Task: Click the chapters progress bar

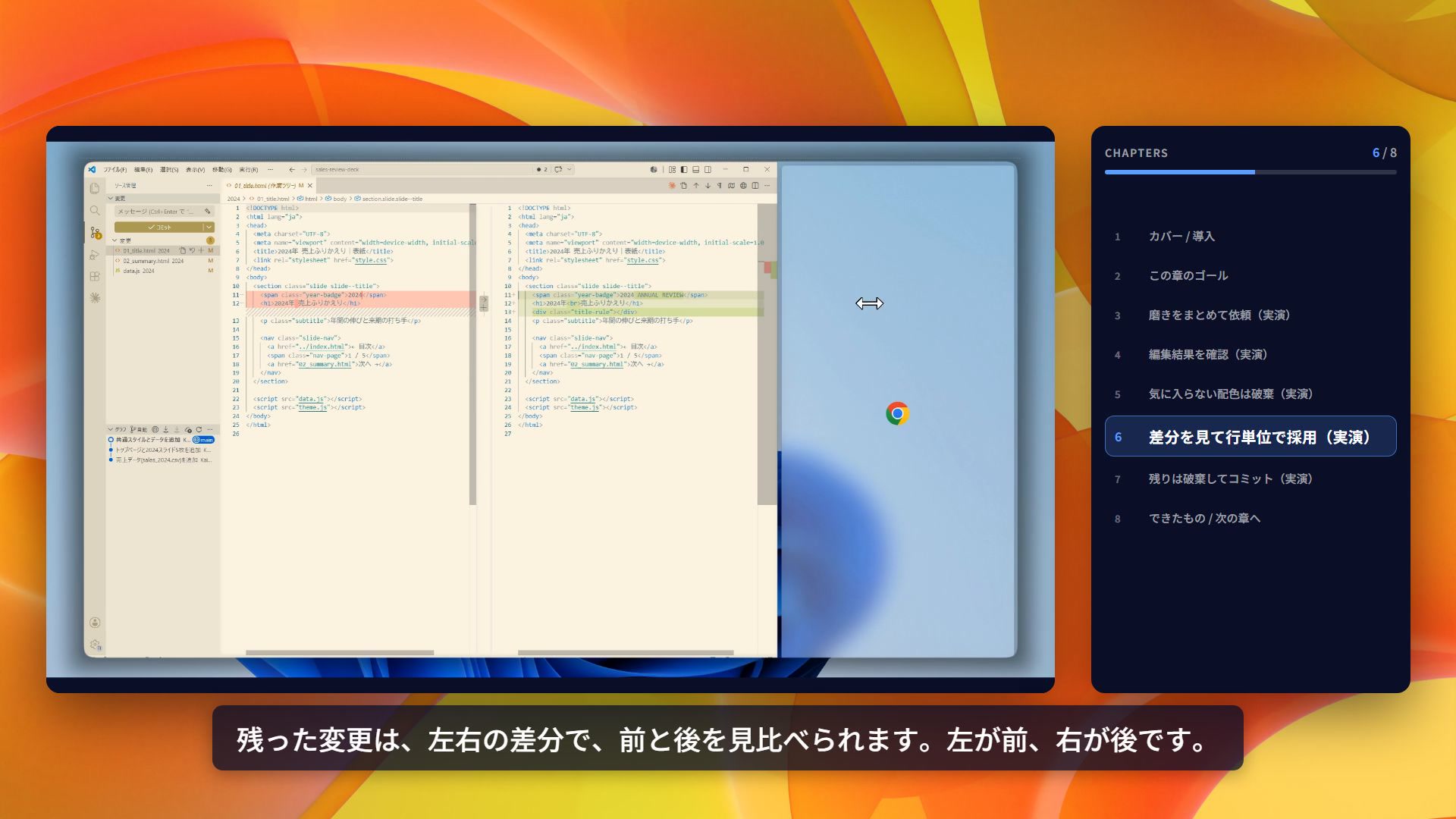Action: [1250, 172]
